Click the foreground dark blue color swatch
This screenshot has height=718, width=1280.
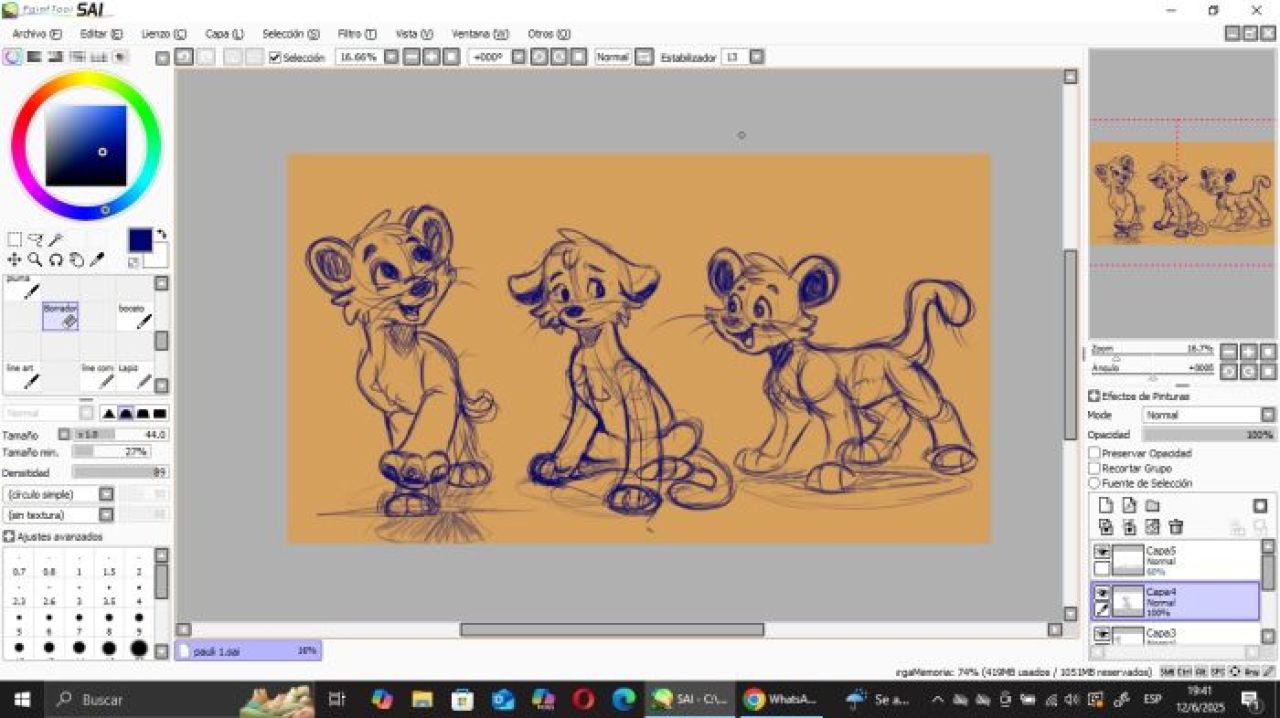tap(140, 240)
